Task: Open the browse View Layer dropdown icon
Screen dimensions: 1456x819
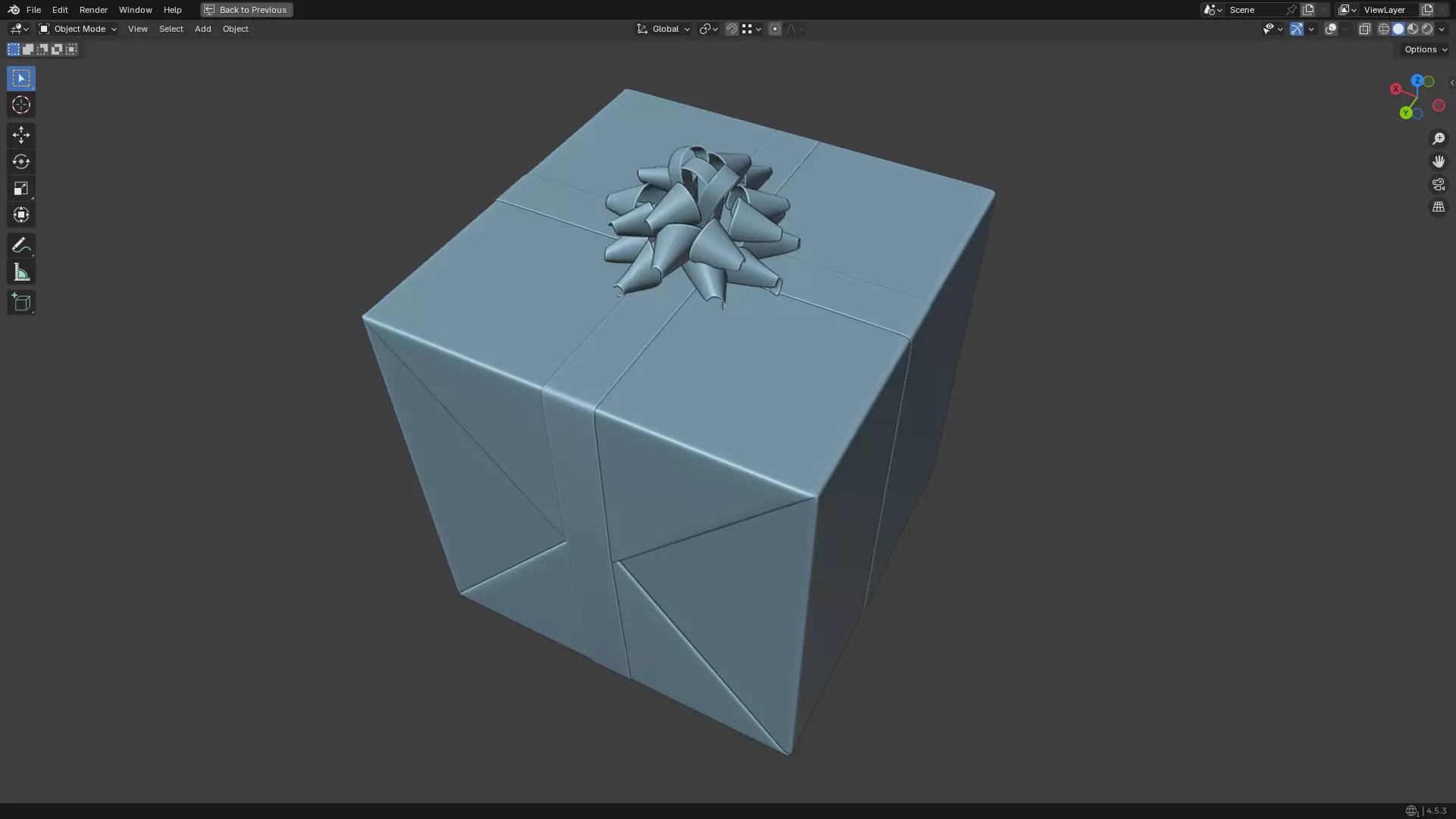Action: coord(1348,10)
